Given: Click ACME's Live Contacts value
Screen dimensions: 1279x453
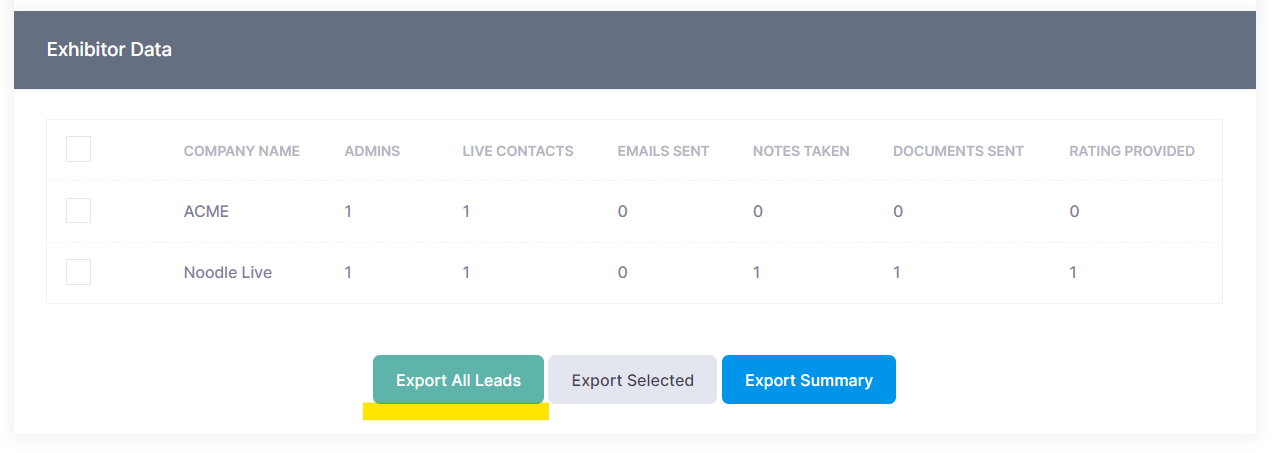Looking at the screenshot, I should click(x=466, y=212).
